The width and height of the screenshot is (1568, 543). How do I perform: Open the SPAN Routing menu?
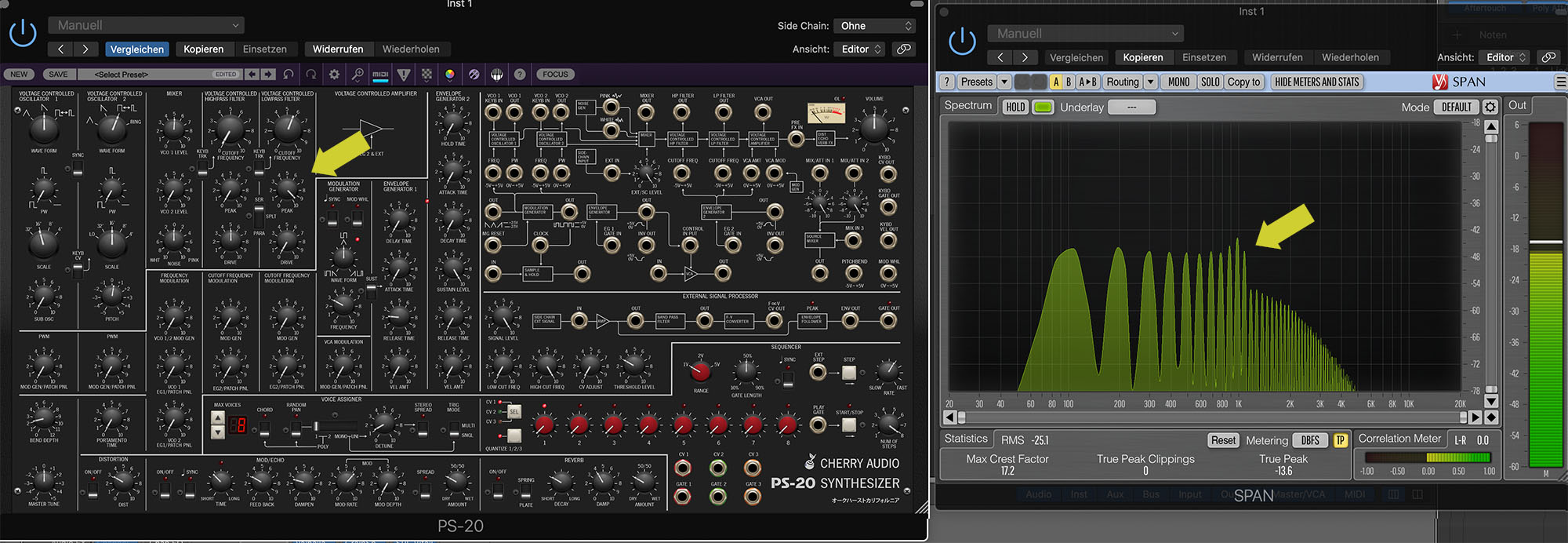(1123, 82)
